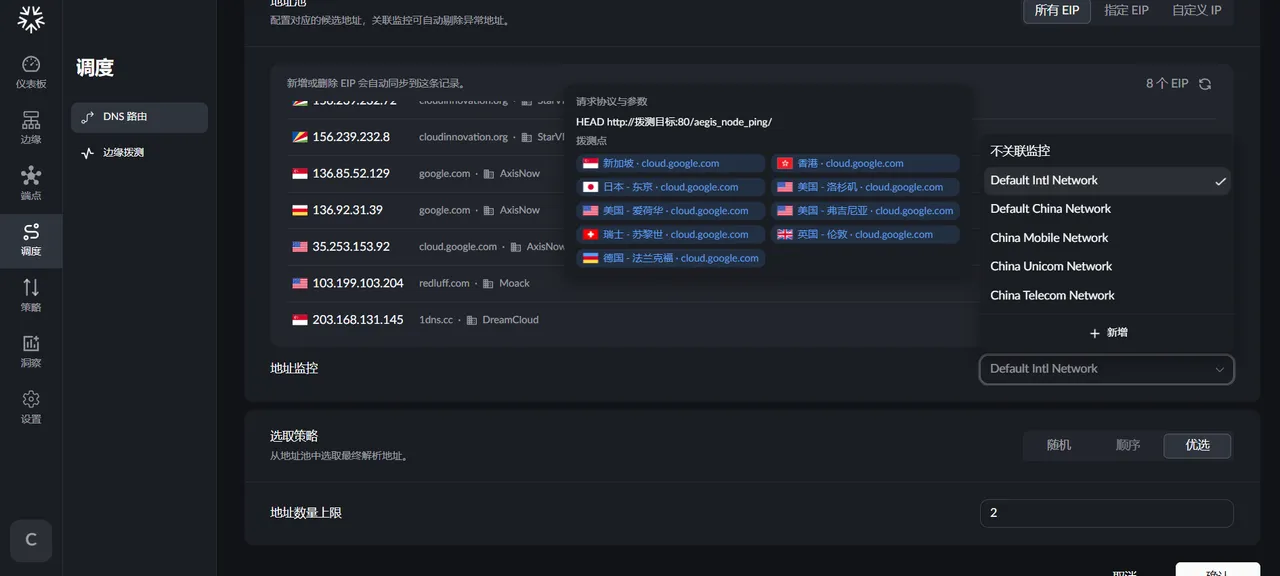
Task: Click the 地址数量上限 input field
Action: 1107,513
